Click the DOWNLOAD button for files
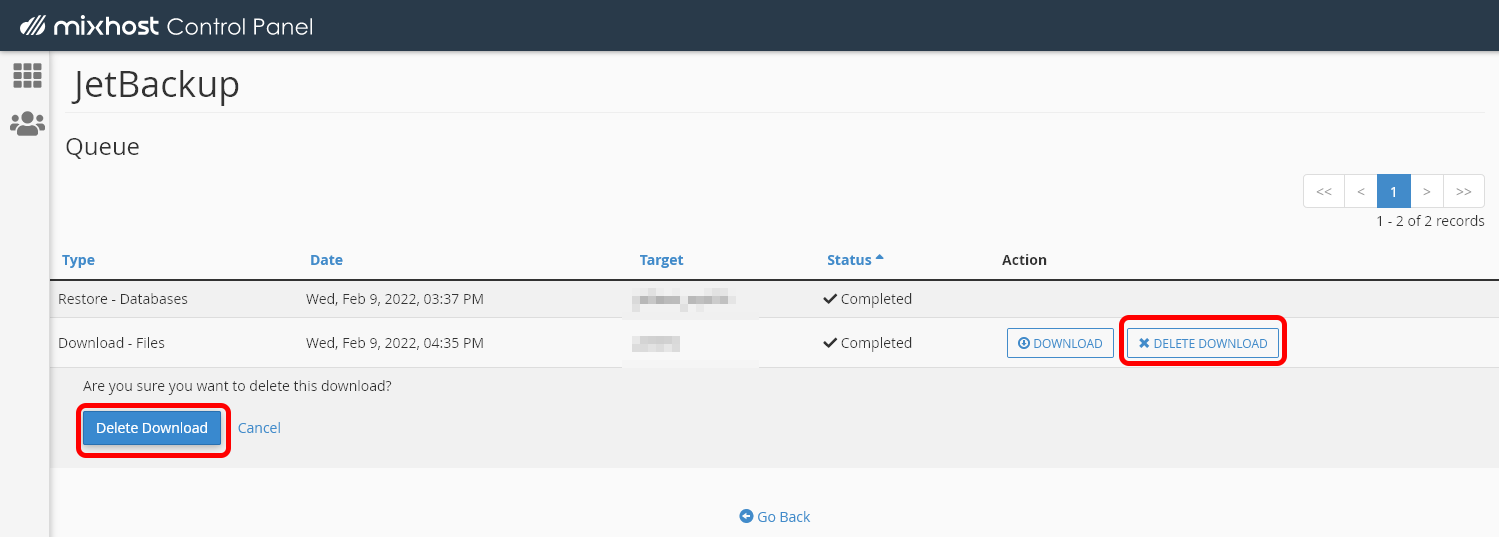Image resolution: width=1499 pixels, height=537 pixels. (1060, 343)
